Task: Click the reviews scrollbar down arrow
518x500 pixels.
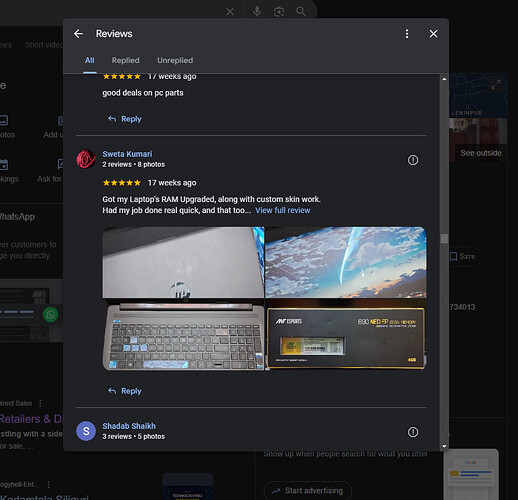Action: 444,446
